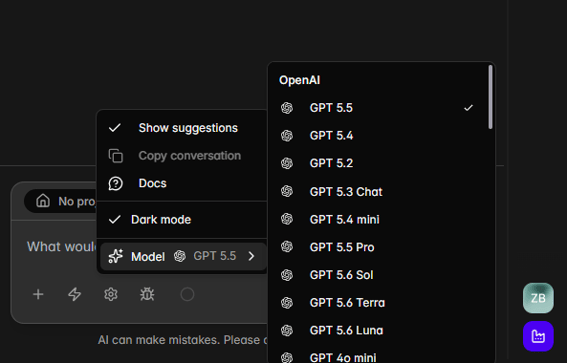Click the circle icon beside the bug
The height and width of the screenshot is (363, 567).
(x=187, y=294)
